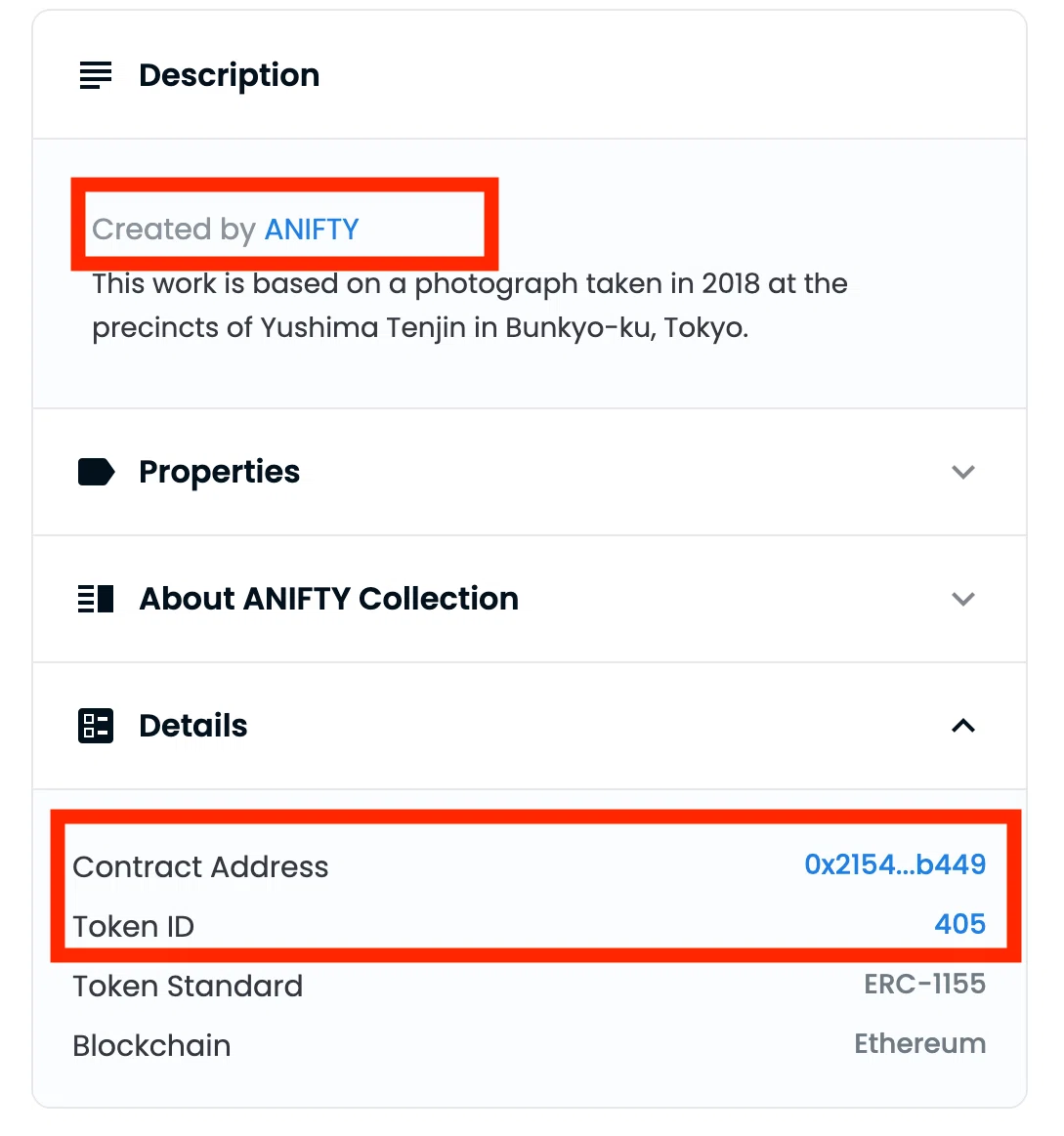
Task: Click the About ANIFTY Collection icon
Action: tap(96, 599)
